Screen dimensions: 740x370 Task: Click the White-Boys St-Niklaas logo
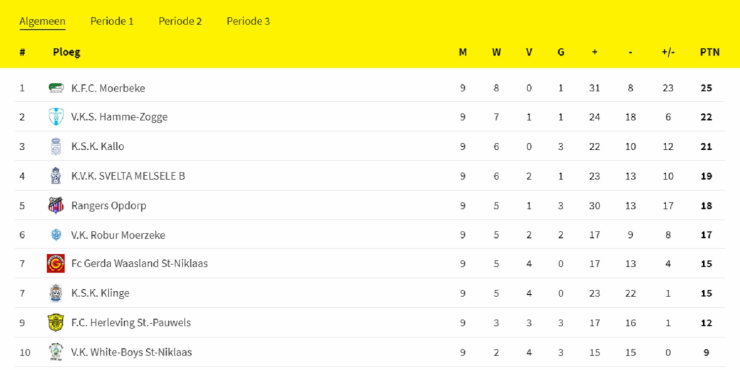click(x=56, y=352)
